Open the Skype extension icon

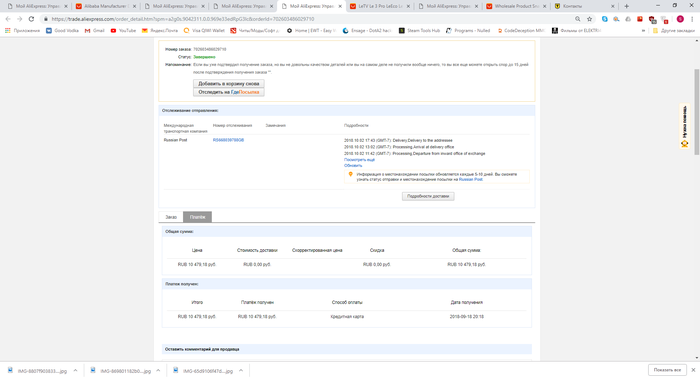pos(604,19)
